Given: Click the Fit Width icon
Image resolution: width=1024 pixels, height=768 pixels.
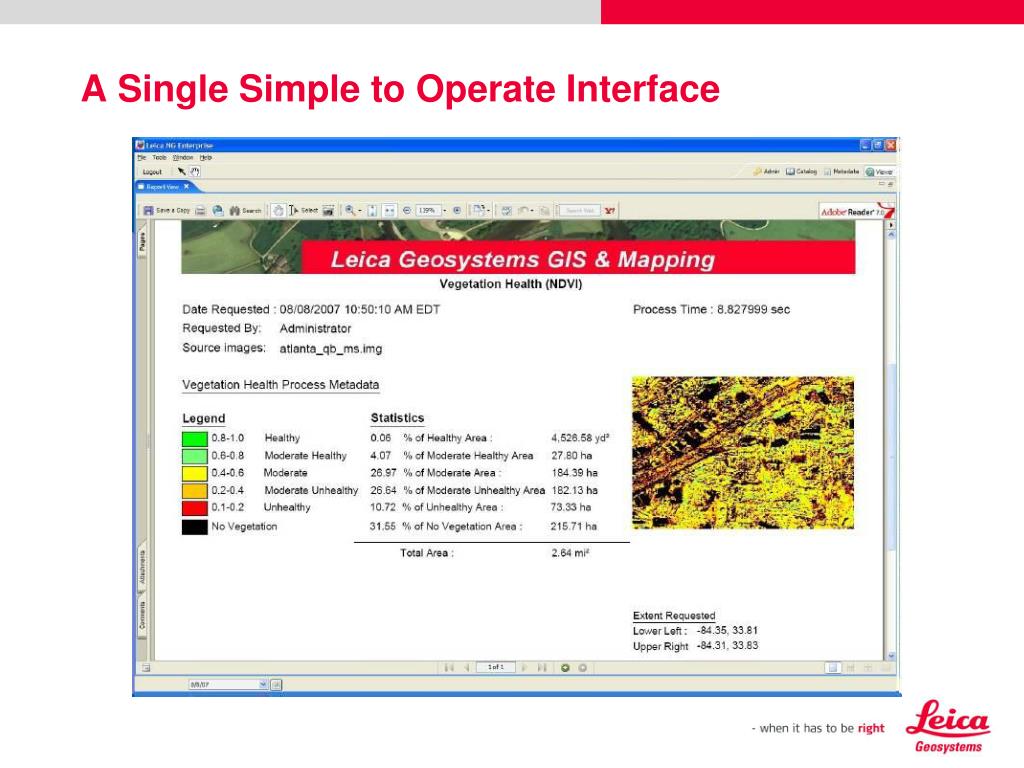Looking at the screenshot, I should tap(389, 210).
